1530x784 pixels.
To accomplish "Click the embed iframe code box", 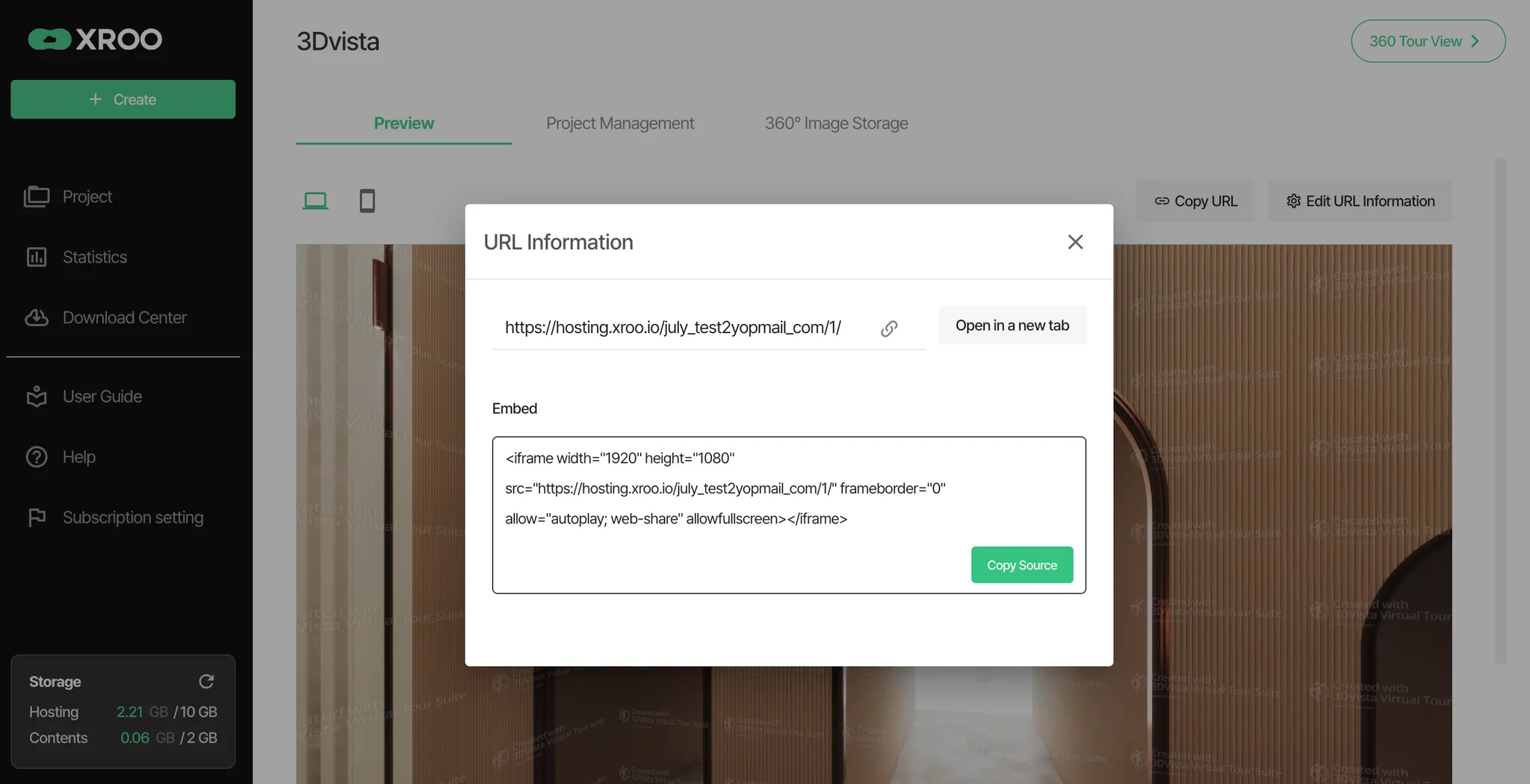I will (x=789, y=515).
